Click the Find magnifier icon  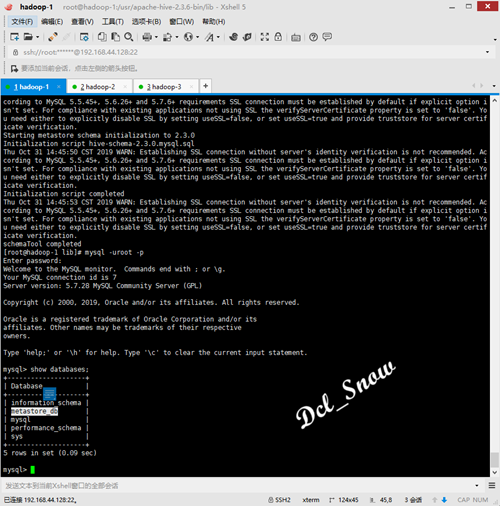coord(129,37)
